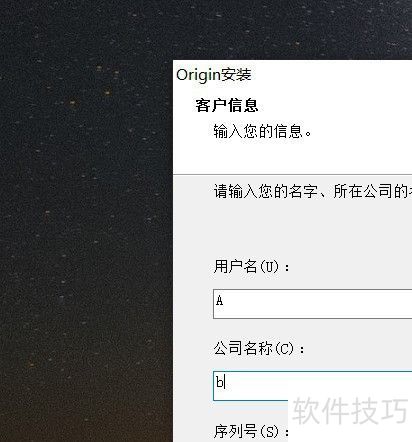Click empty space in the username box

(x=317, y=304)
